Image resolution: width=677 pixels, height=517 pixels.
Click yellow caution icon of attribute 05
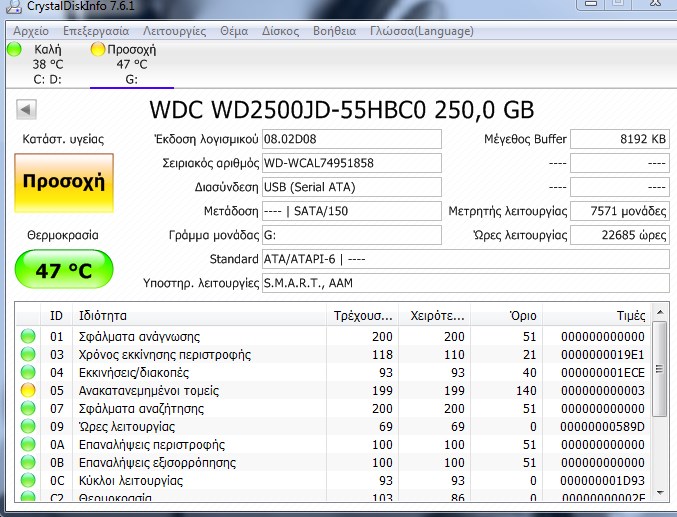tap(28, 390)
